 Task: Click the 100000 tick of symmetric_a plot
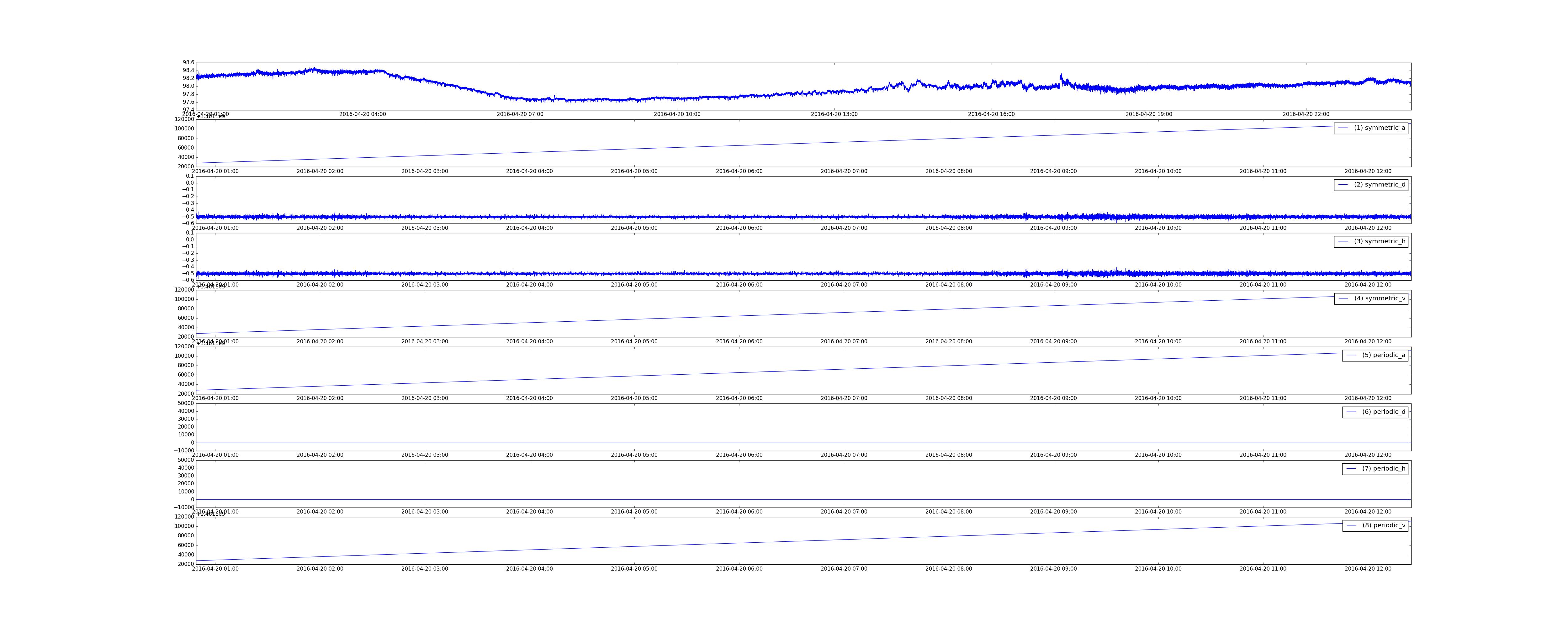coord(184,129)
